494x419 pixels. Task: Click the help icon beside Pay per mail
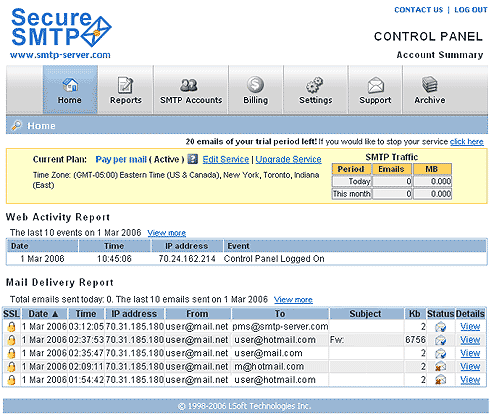(x=193, y=159)
